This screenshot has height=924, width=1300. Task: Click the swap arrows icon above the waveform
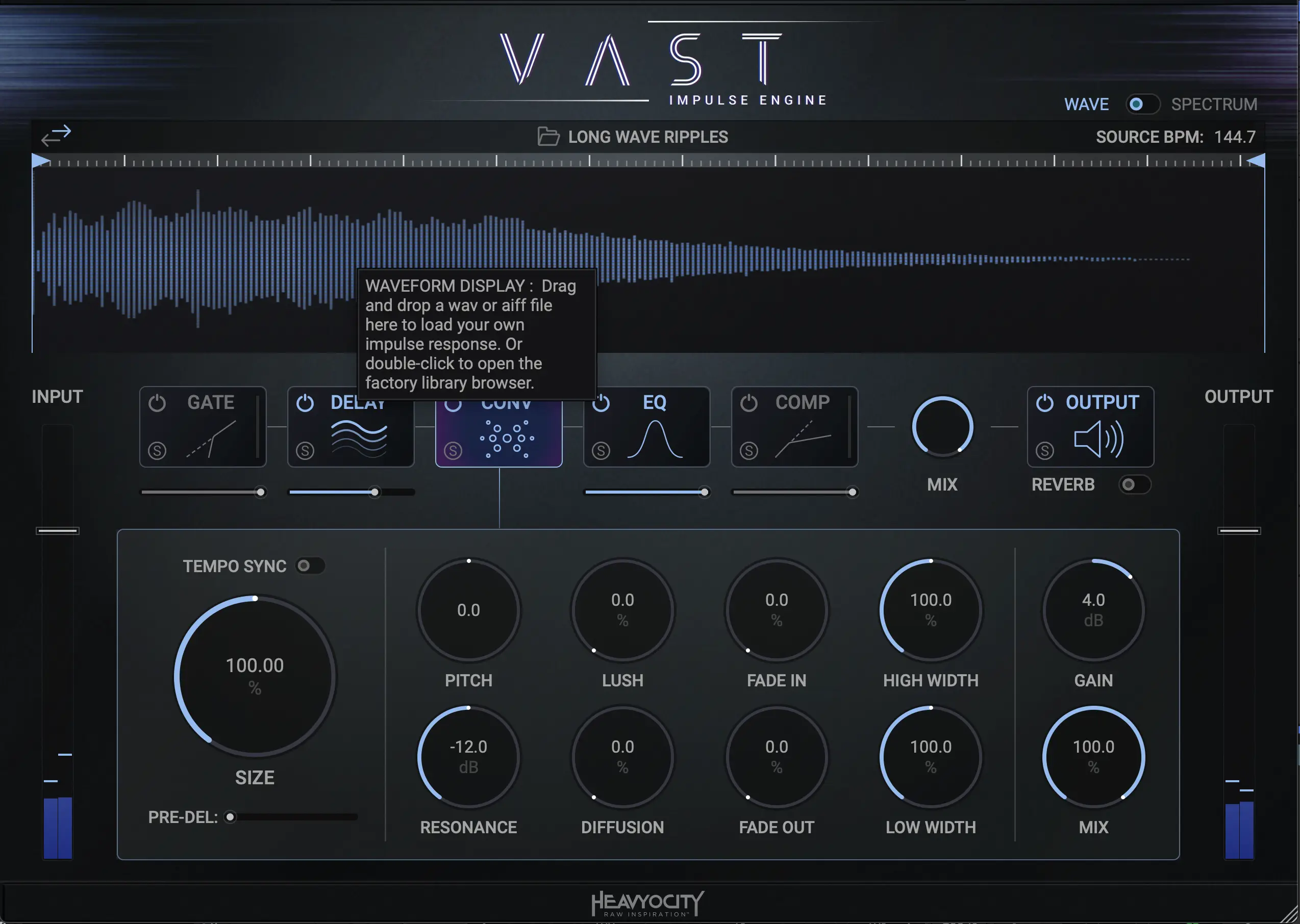56,136
